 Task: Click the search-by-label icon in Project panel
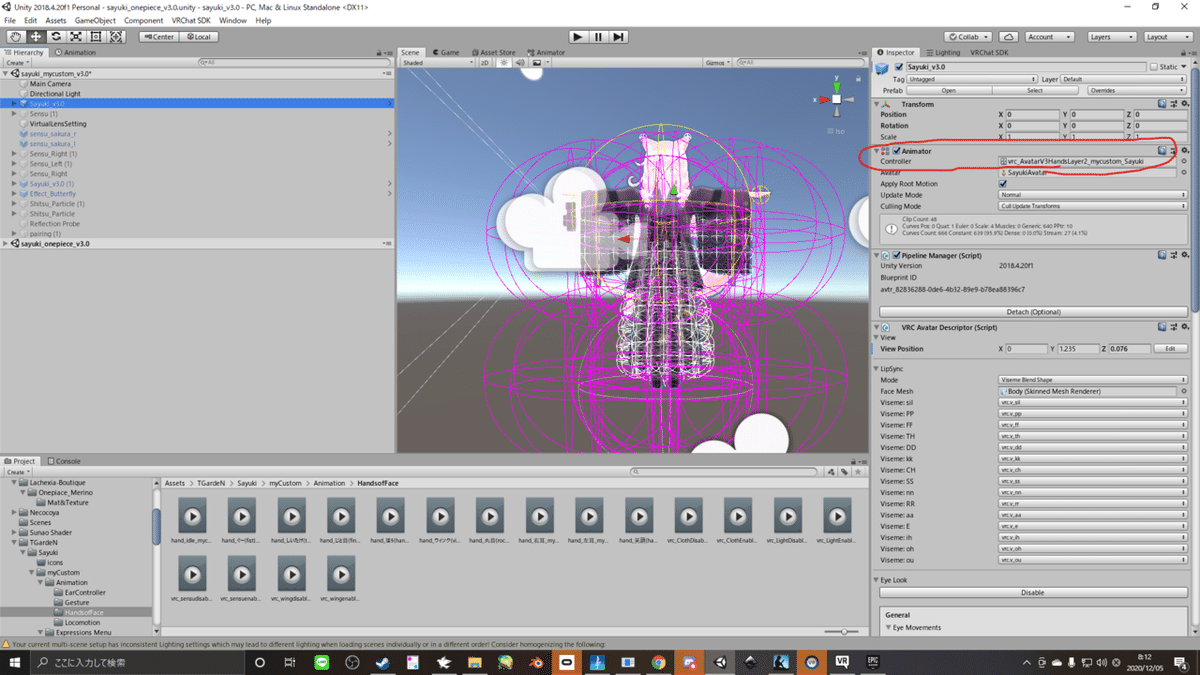[845, 472]
